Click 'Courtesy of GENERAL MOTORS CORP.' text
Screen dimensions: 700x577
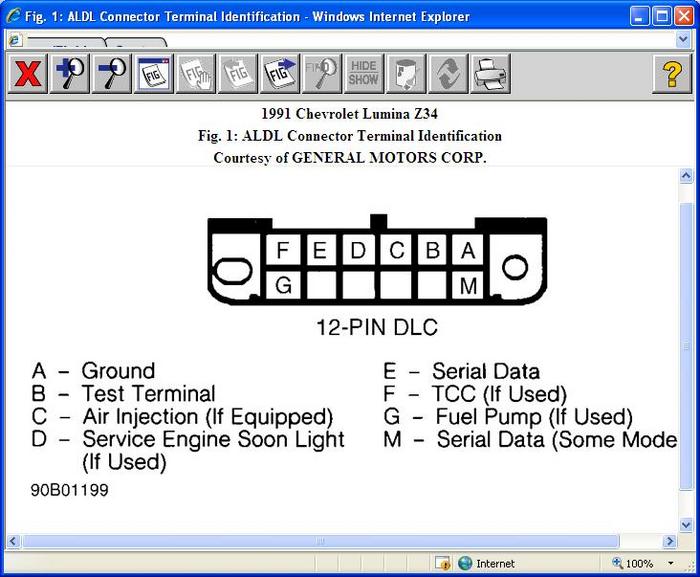tap(350, 158)
